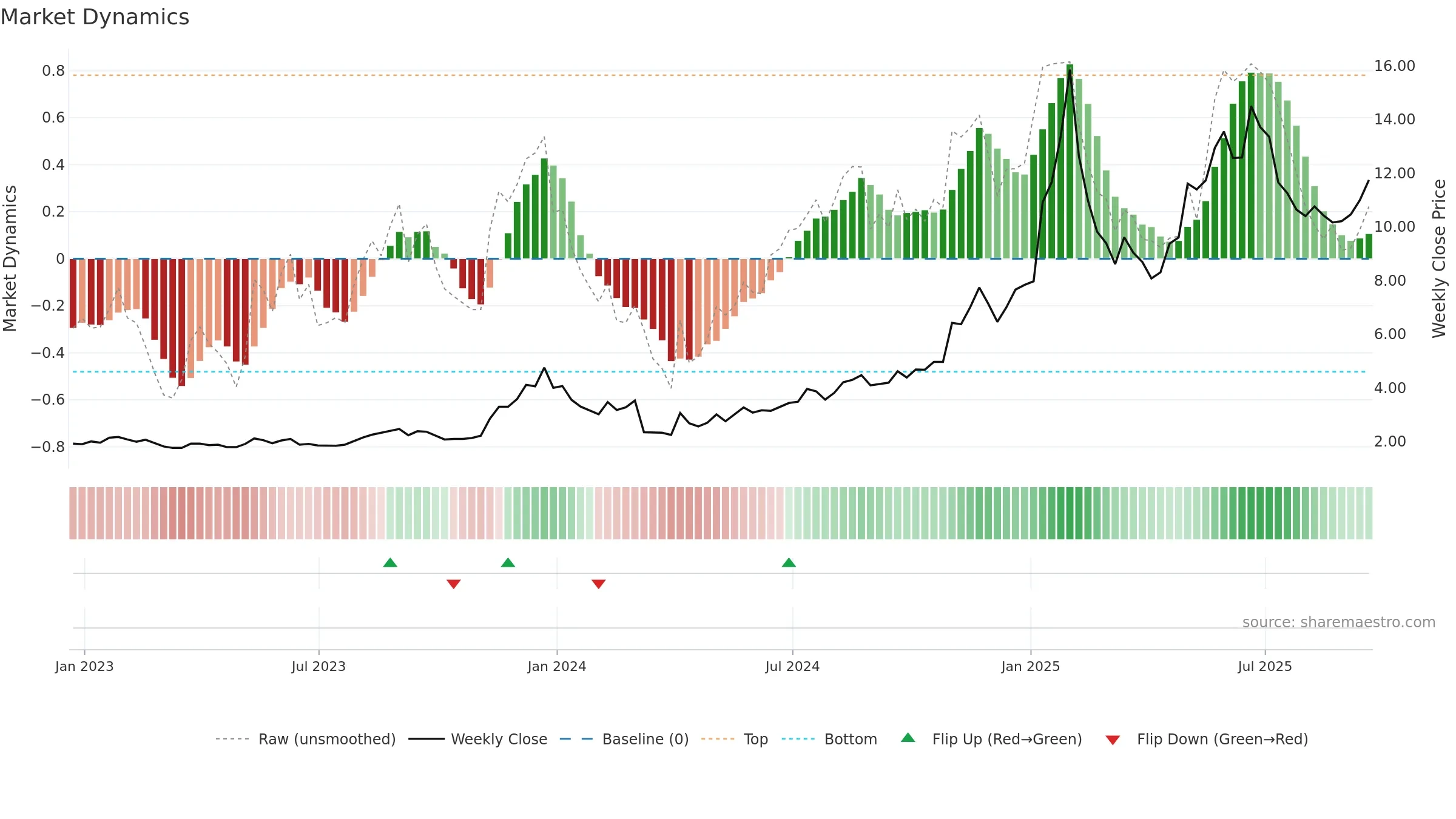Screen dimensions: 1456x819
Task: Click the flip-down marker just after Jan 2024
Action: [x=599, y=584]
